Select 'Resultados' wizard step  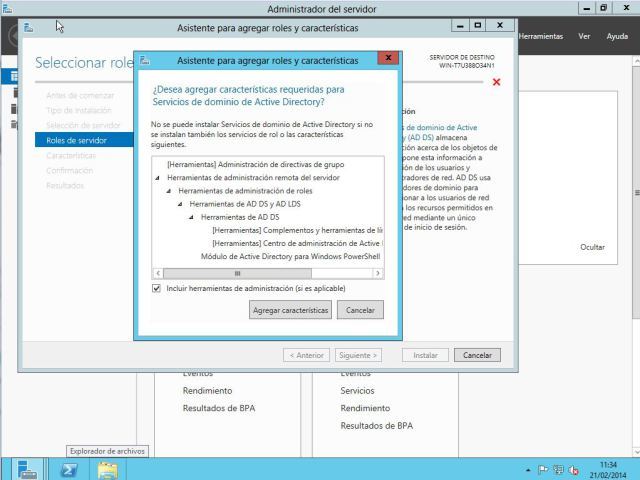[65, 186]
